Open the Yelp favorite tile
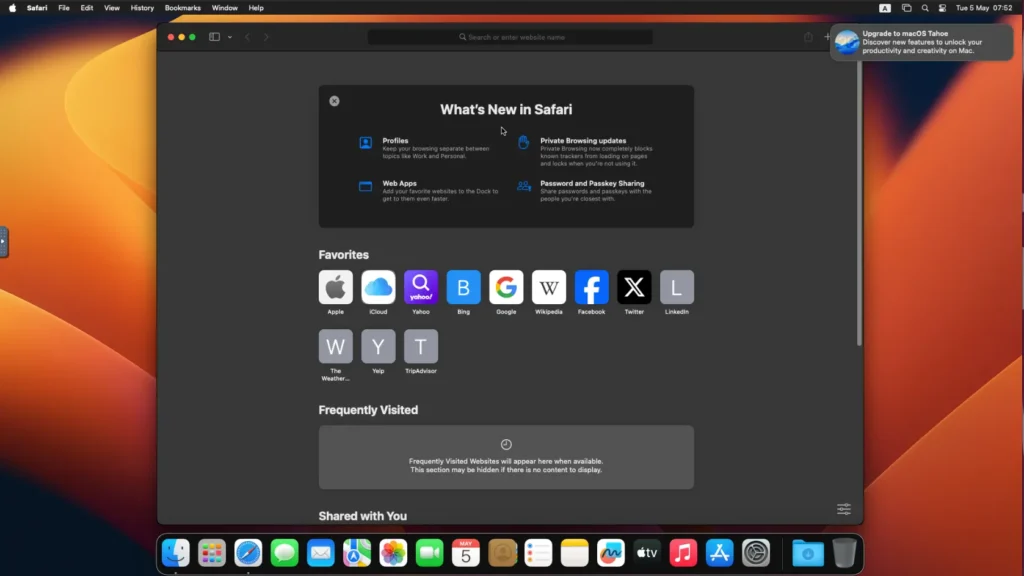1024x576 pixels. 378,346
